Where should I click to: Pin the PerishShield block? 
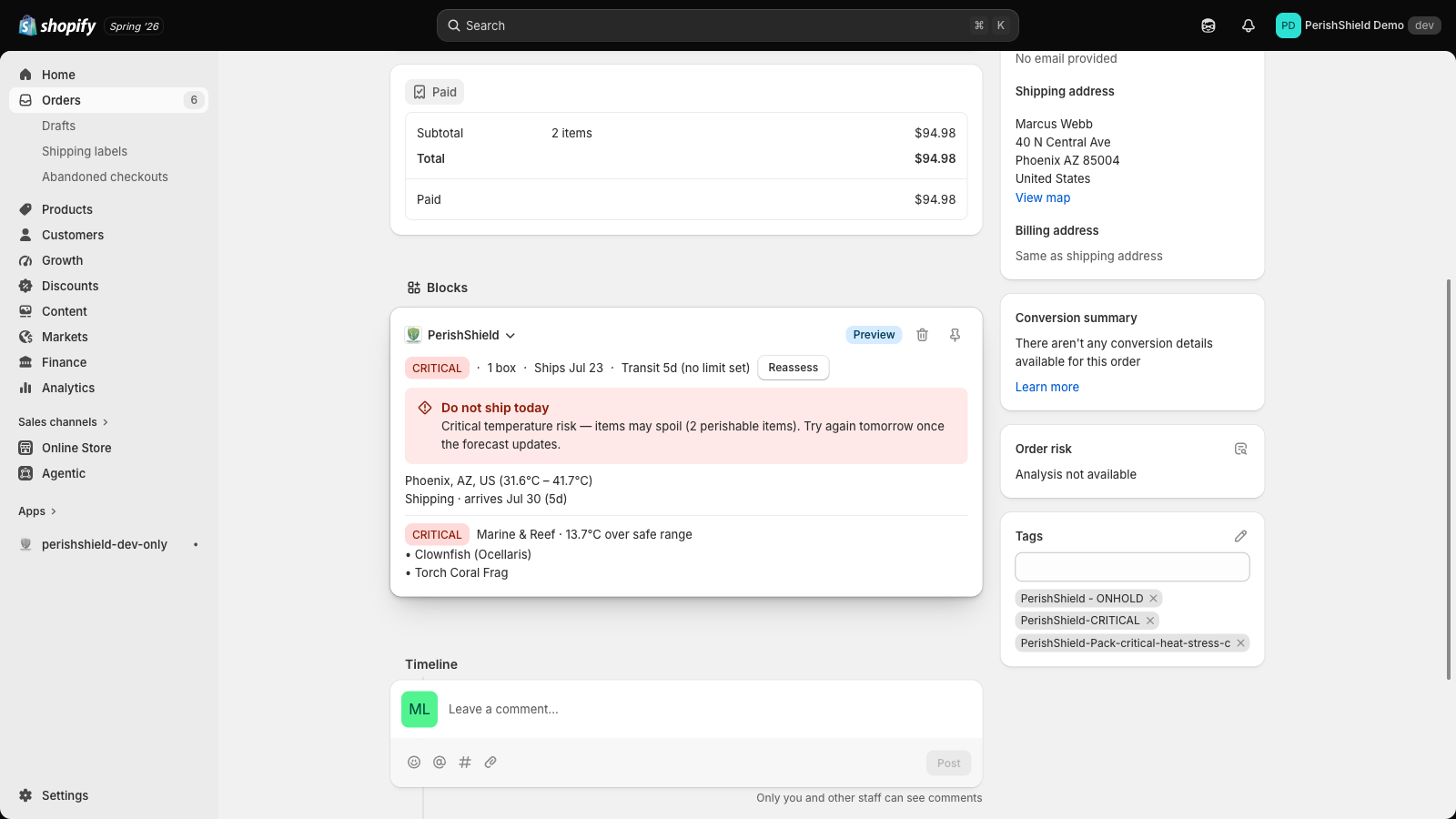coord(955,335)
